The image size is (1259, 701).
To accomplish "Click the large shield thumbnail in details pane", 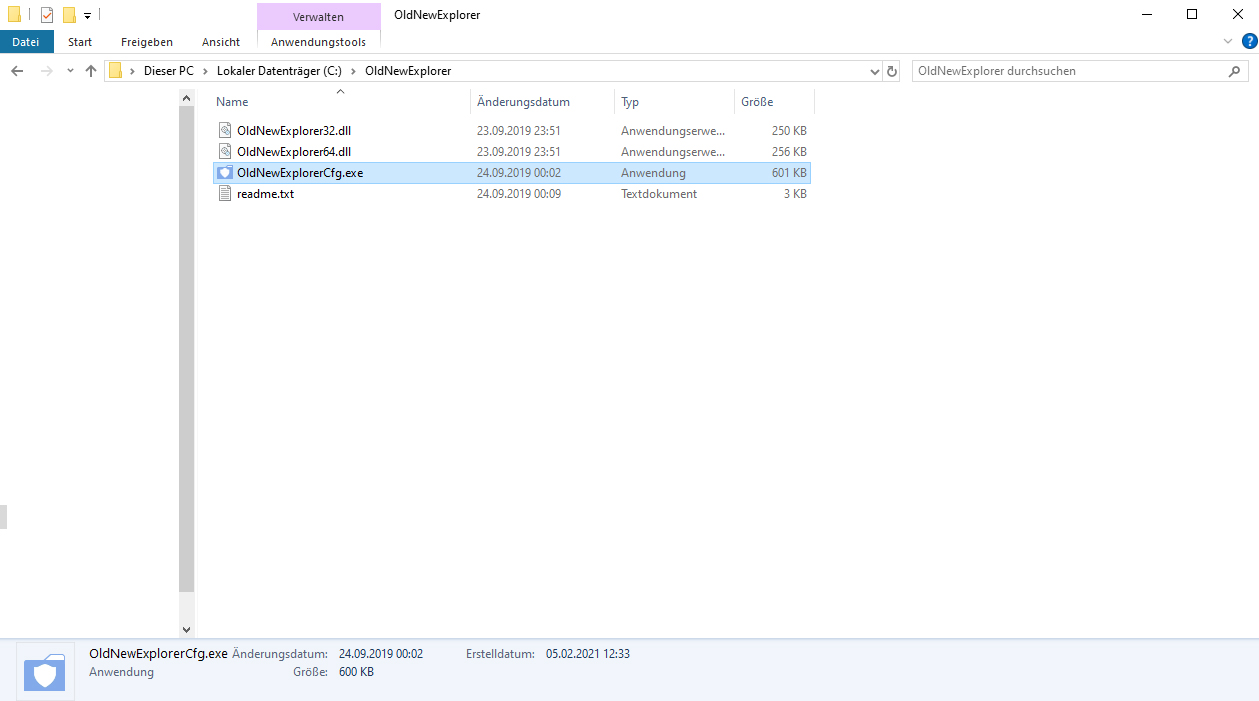I will (45, 672).
